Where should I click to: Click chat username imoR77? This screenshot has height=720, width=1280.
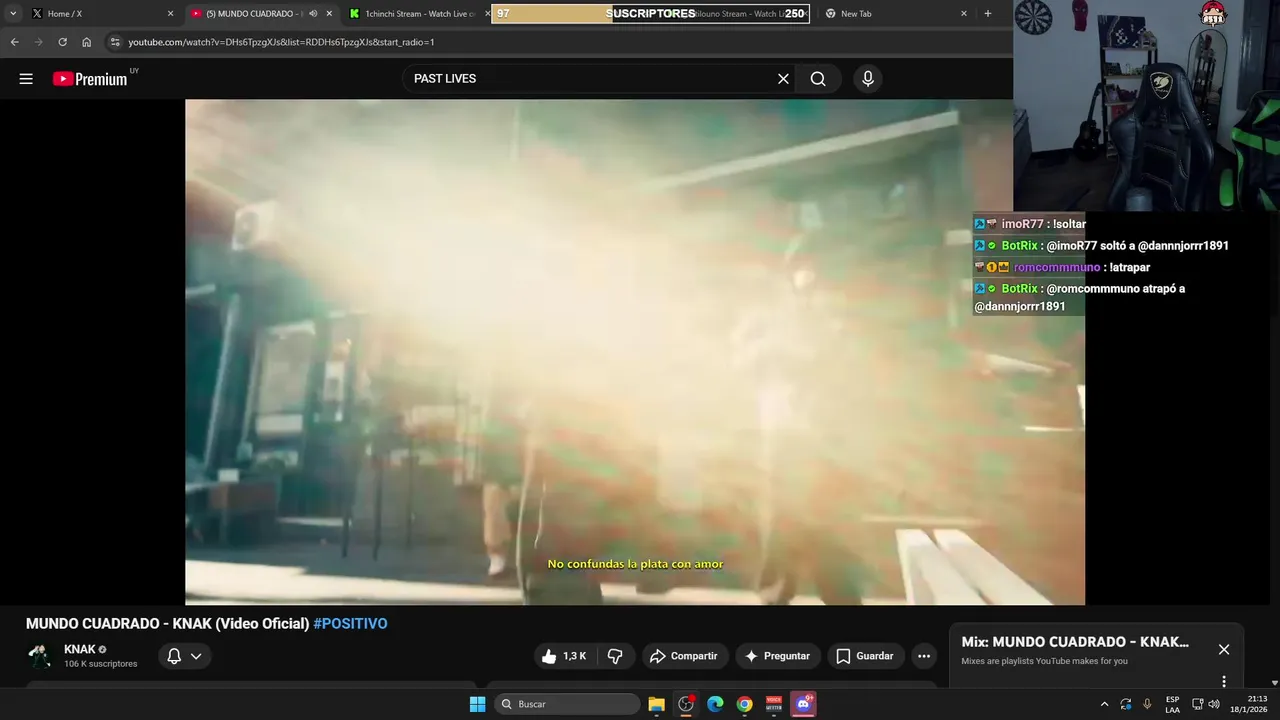click(1022, 224)
